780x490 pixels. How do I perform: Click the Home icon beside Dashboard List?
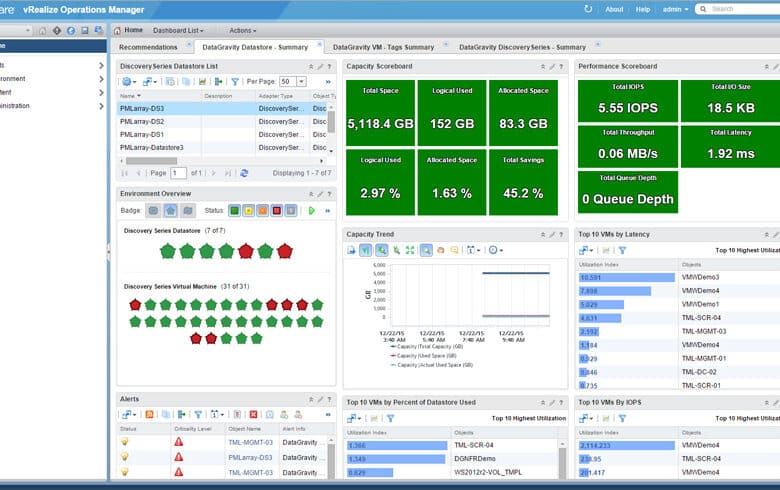(x=117, y=30)
